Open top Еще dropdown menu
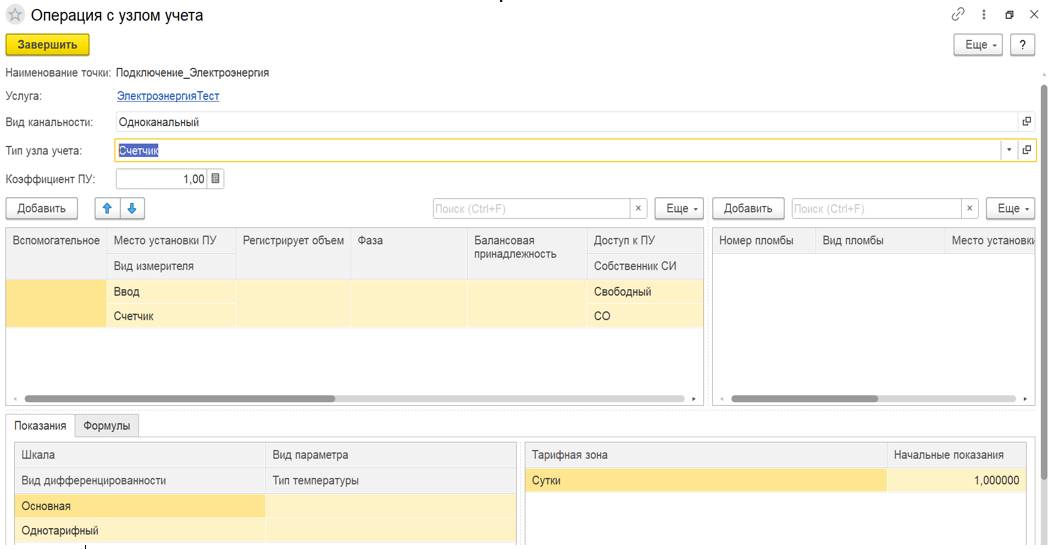 click(978, 44)
